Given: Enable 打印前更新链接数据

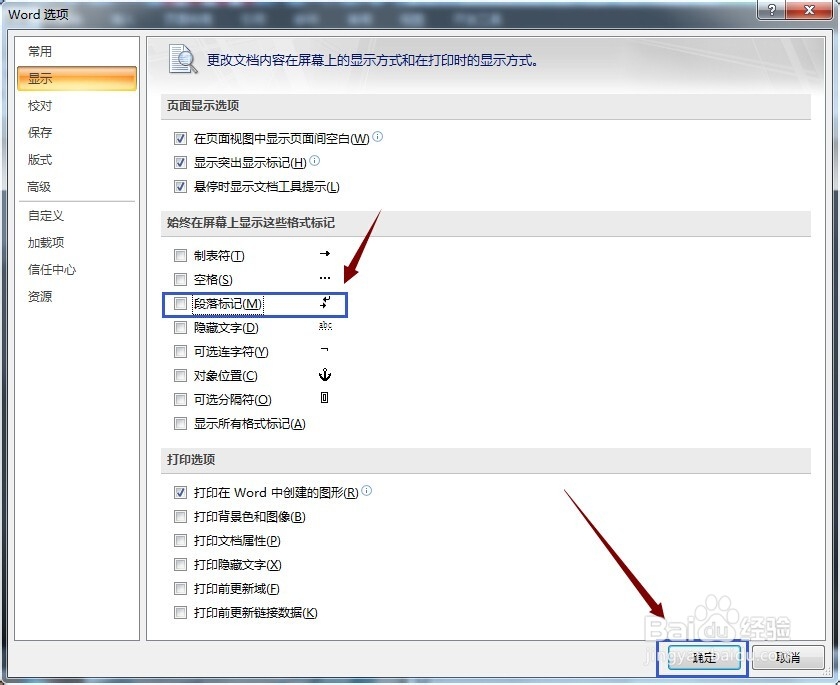Looking at the screenshot, I should 180,612.
